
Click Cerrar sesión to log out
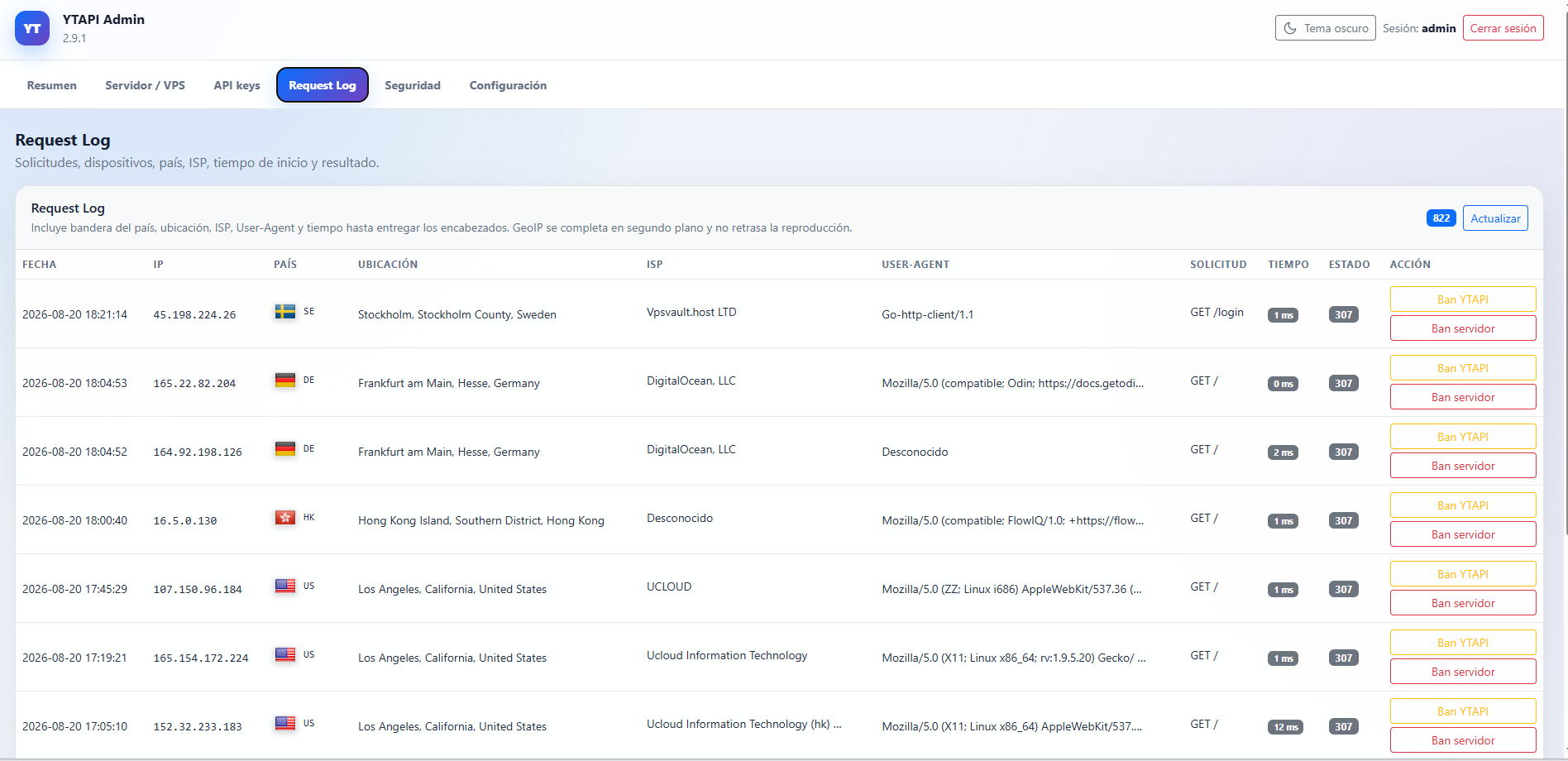pyautogui.click(x=1503, y=28)
